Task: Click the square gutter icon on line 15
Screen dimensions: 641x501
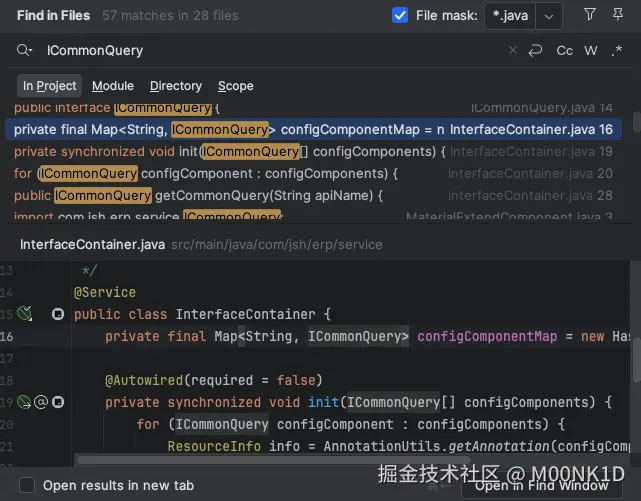Action: (x=58, y=314)
